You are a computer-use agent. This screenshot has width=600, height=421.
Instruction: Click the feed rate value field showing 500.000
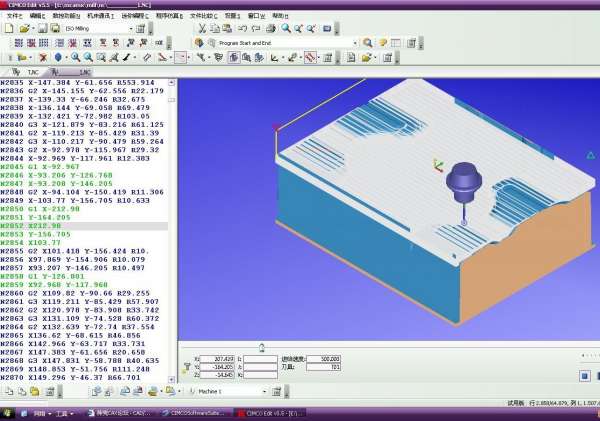pyautogui.click(x=323, y=359)
